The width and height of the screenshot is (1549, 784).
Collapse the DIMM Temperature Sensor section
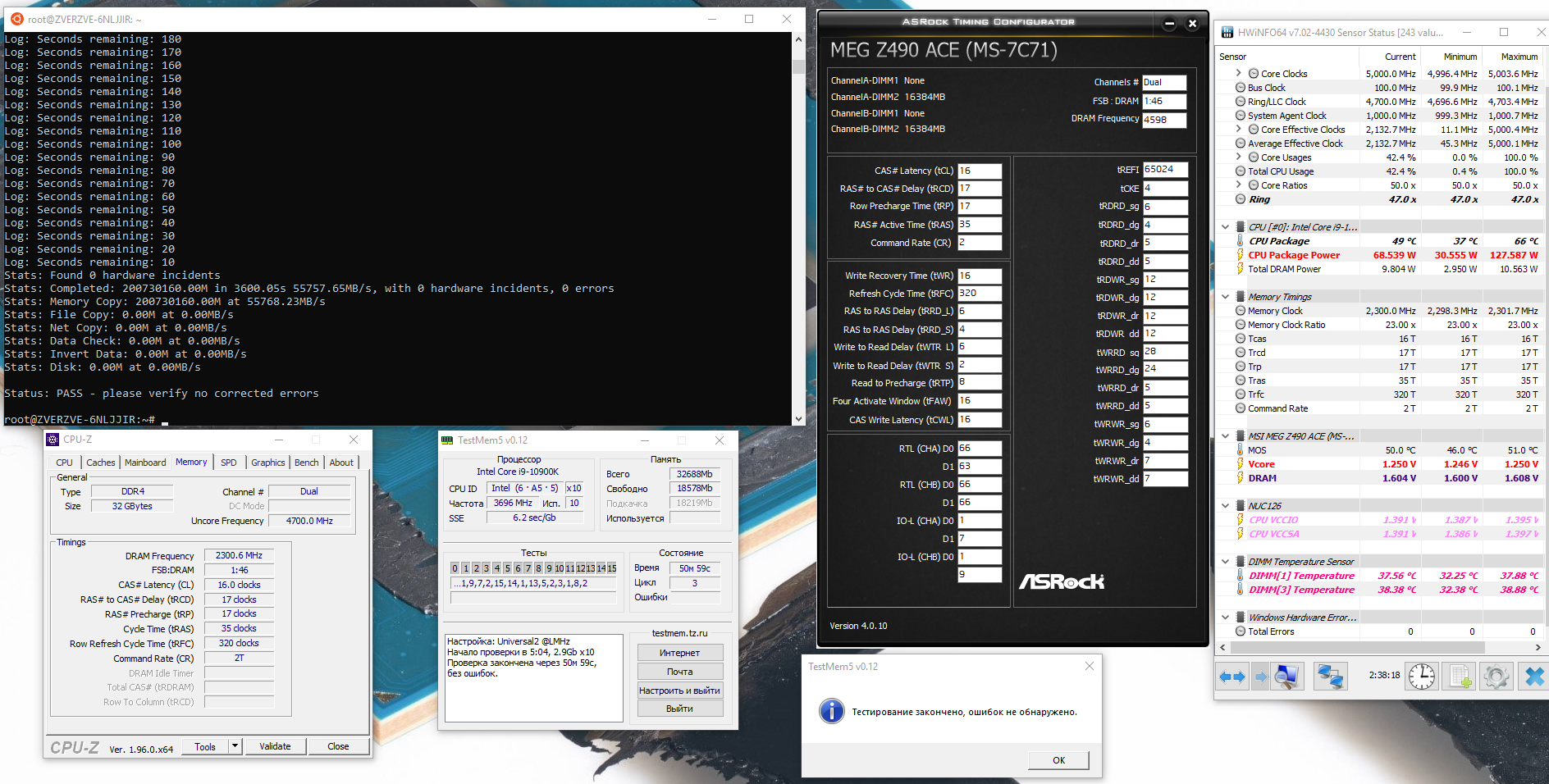coord(1226,562)
